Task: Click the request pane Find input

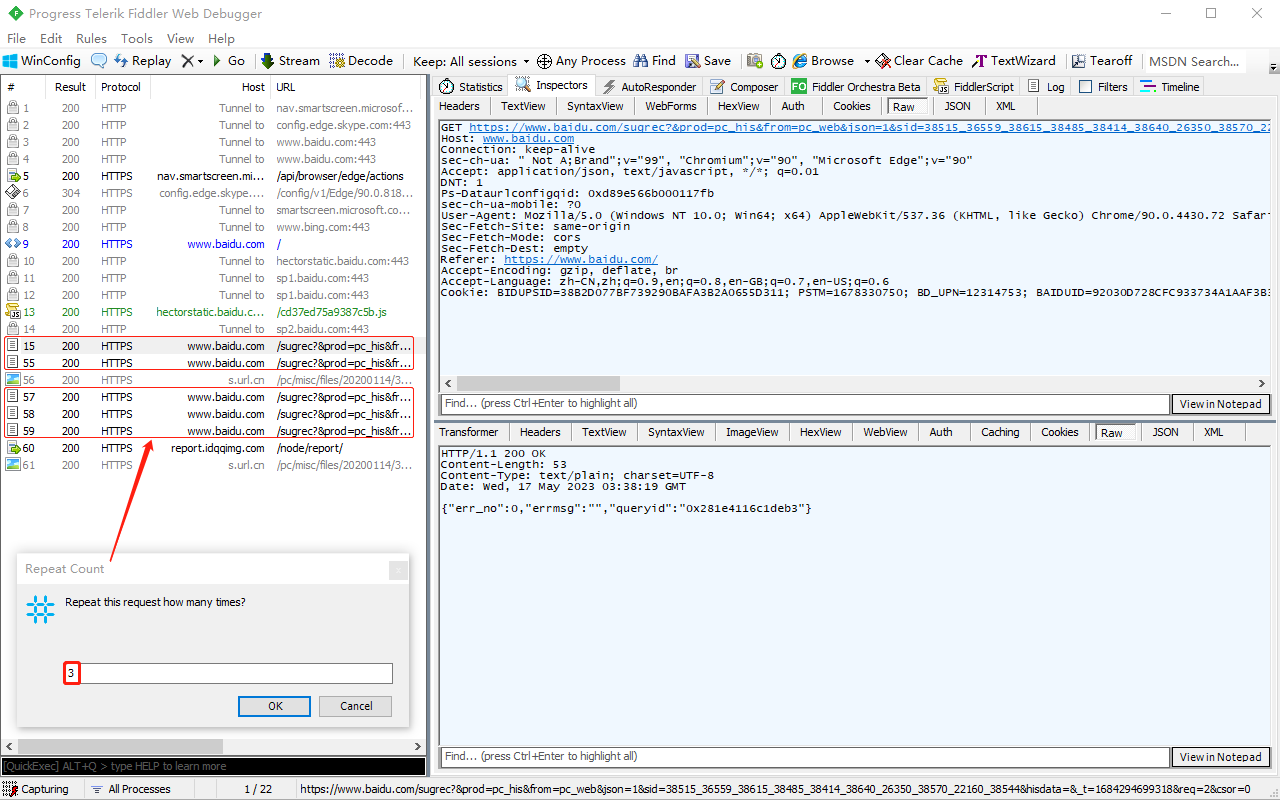Action: pos(805,404)
